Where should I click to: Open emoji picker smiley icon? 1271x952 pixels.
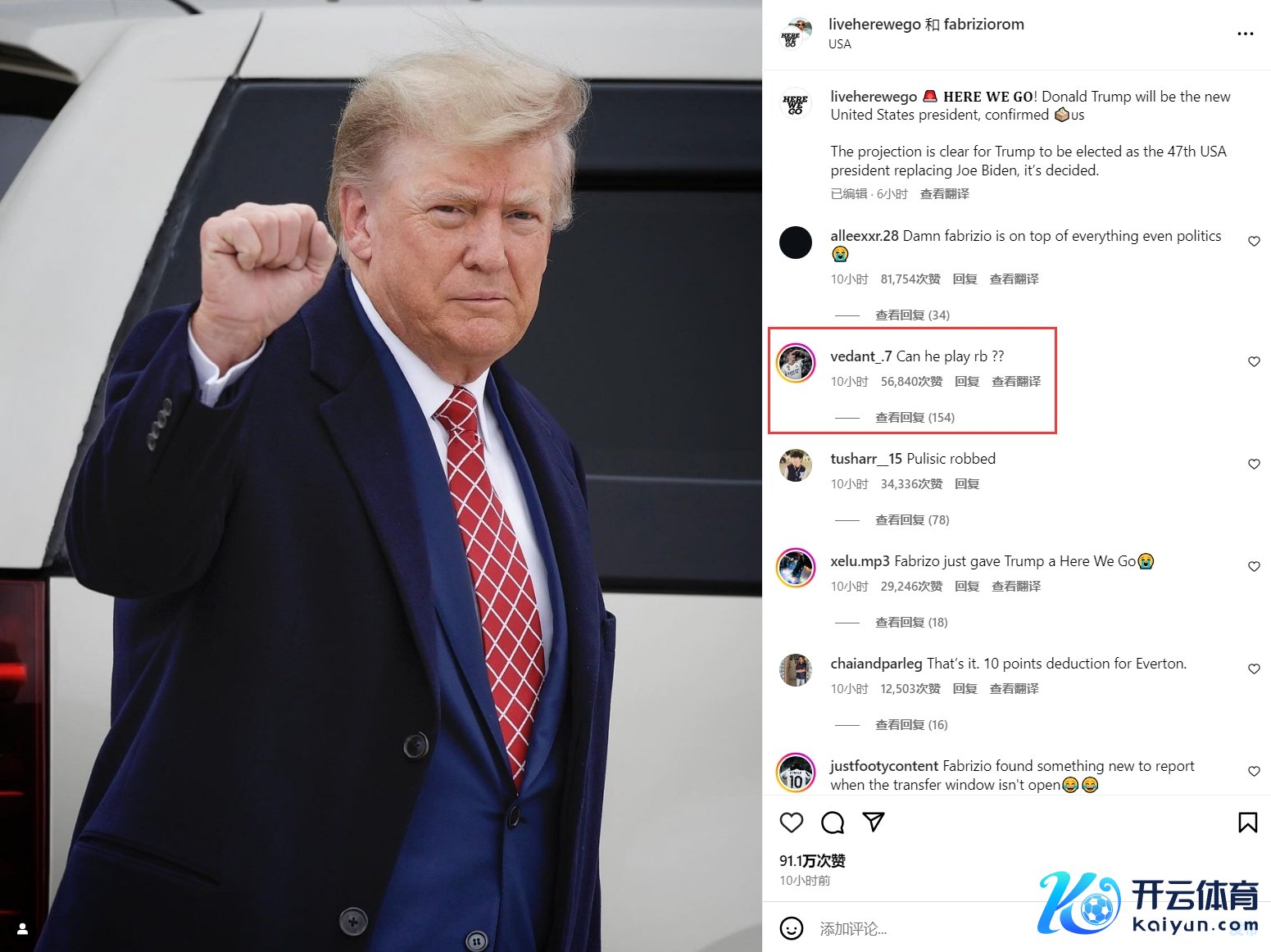pos(791,928)
